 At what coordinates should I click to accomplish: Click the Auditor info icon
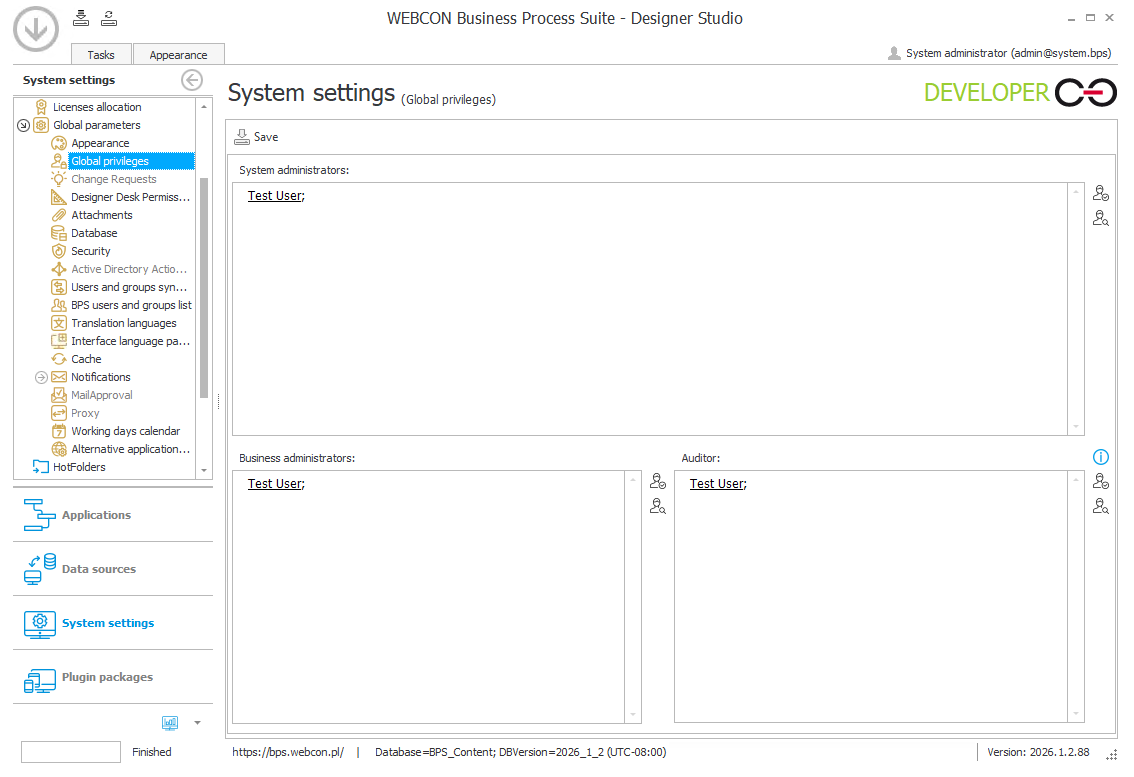pos(1101,457)
